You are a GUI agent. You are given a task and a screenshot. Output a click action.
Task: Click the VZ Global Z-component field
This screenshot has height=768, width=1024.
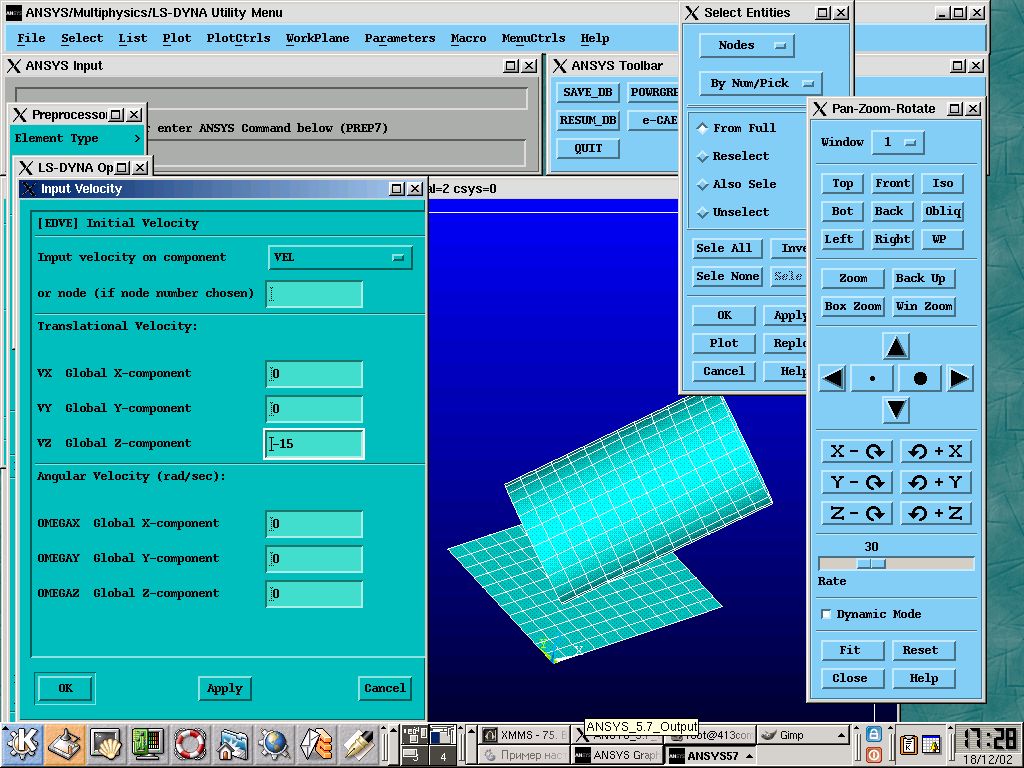[314, 444]
